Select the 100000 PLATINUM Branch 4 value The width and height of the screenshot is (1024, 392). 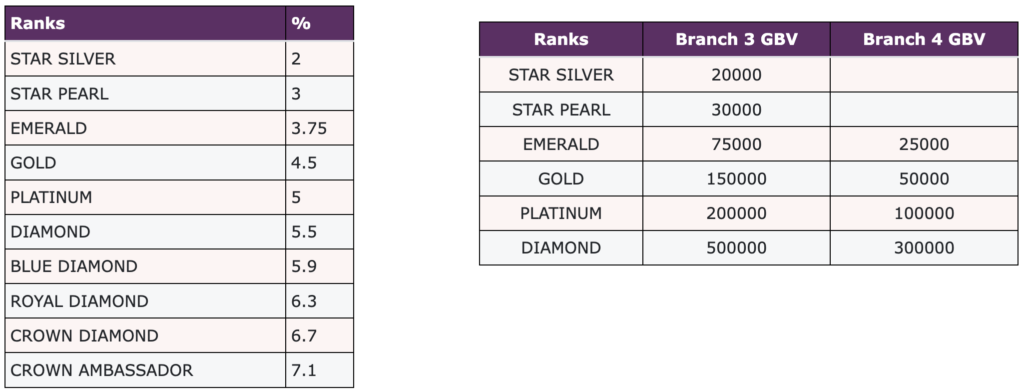[x=923, y=214]
